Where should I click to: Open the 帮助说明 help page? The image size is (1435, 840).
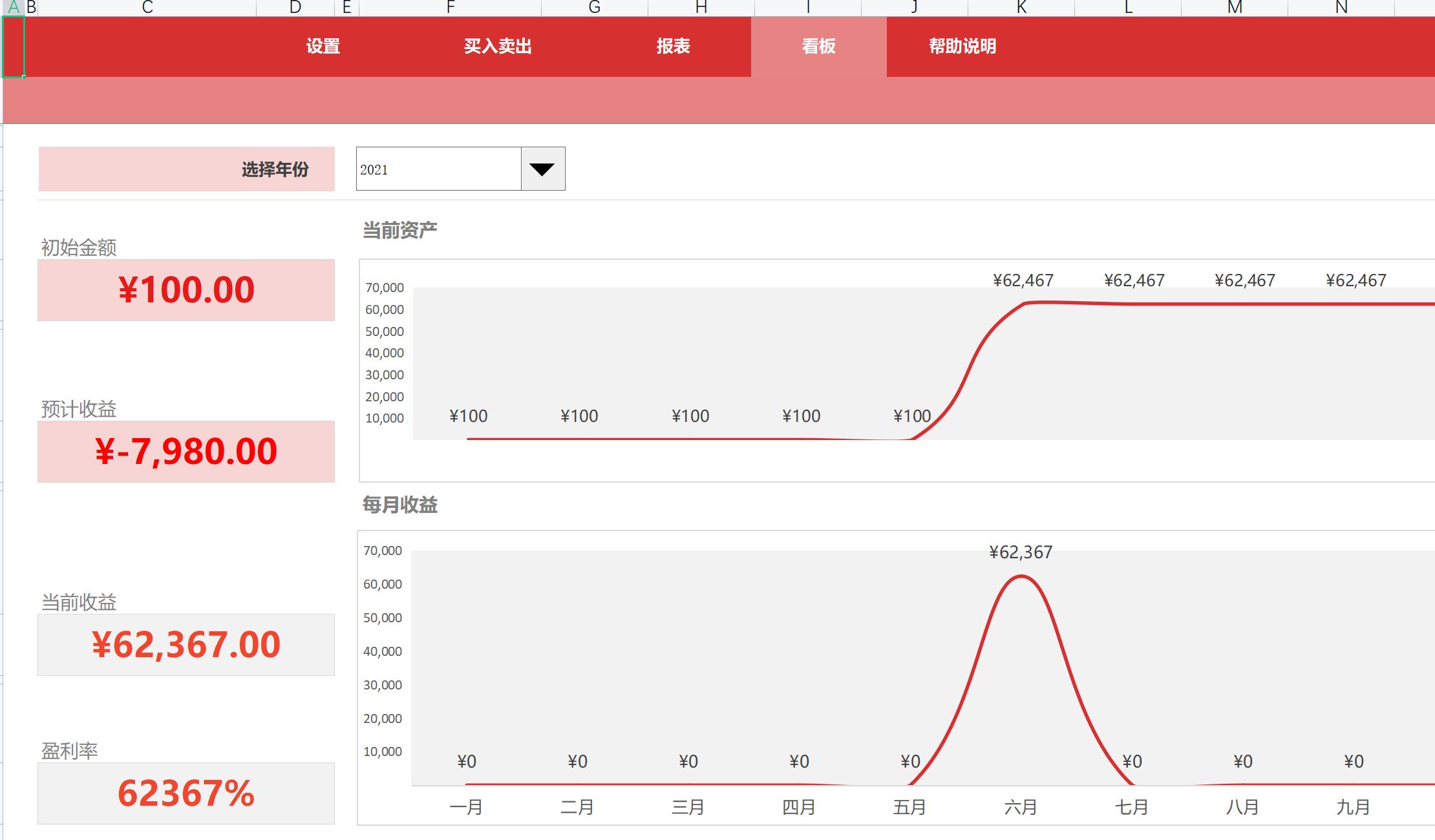962,46
